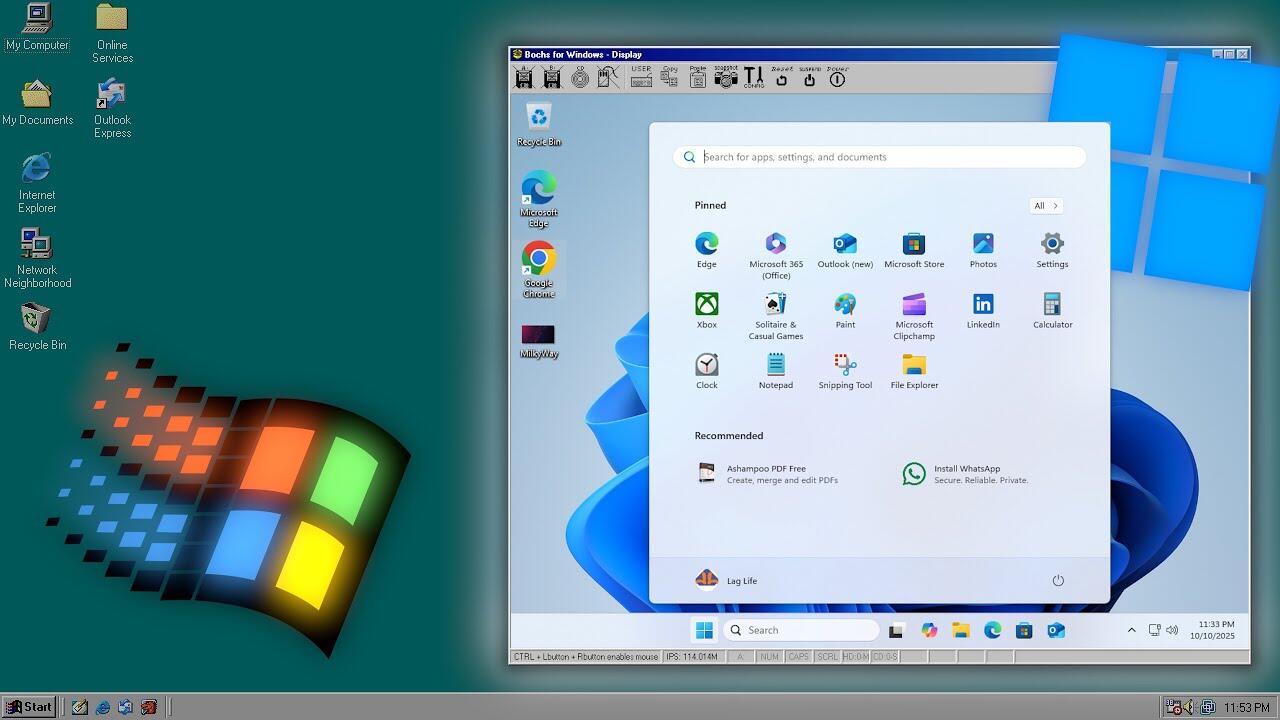1280x720 pixels.
Task: Open Microsoft Clipchamp pinned app
Action: point(914,316)
